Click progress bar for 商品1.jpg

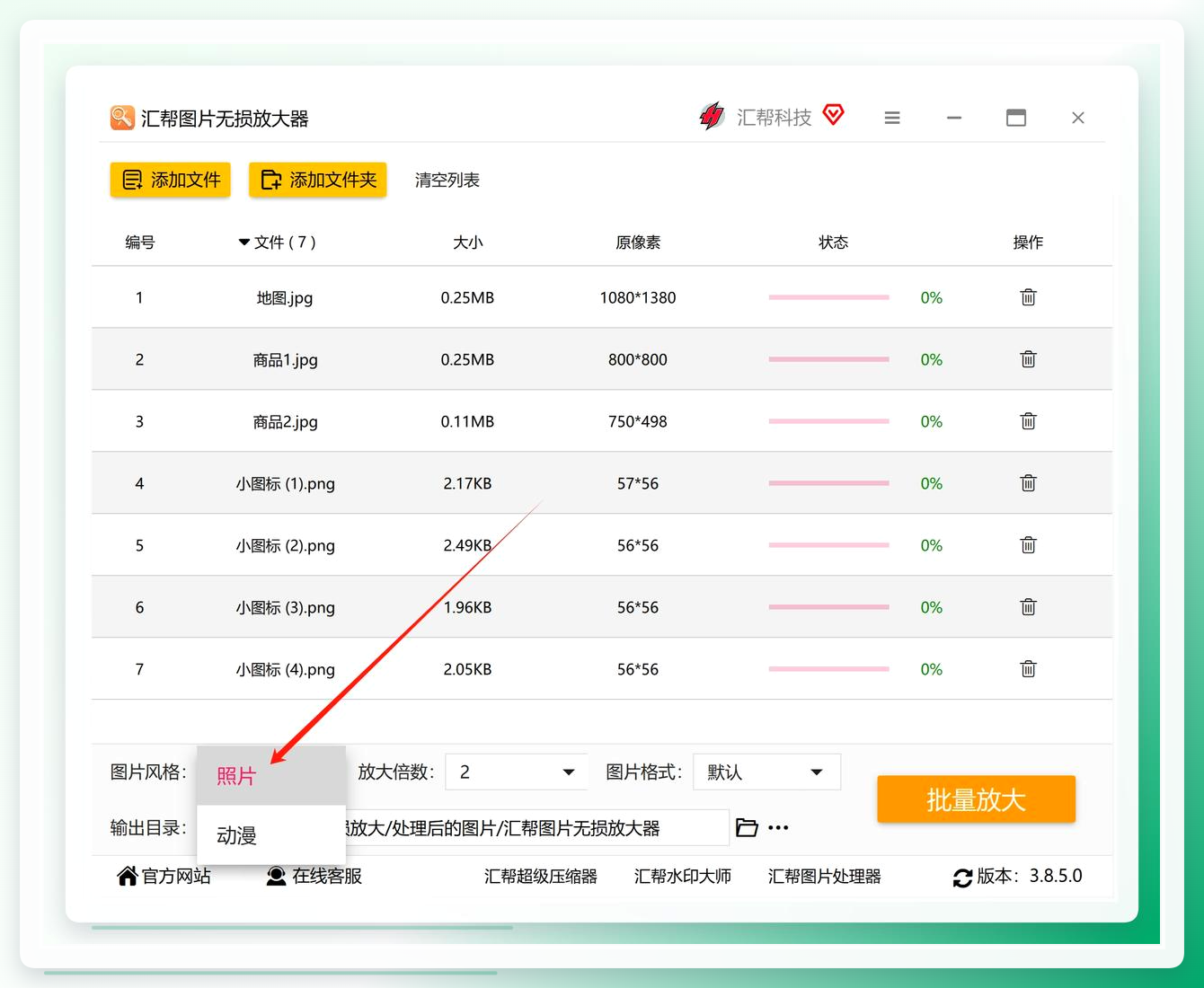tap(828, 359)
